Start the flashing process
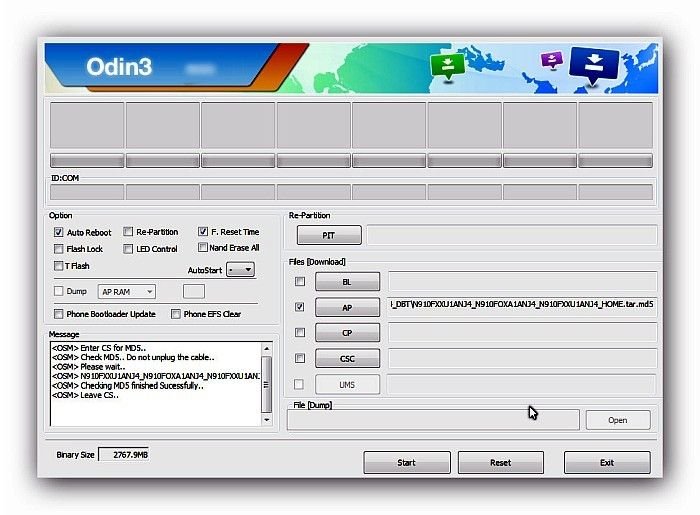 pyautogui.click(x=407, y=463)
